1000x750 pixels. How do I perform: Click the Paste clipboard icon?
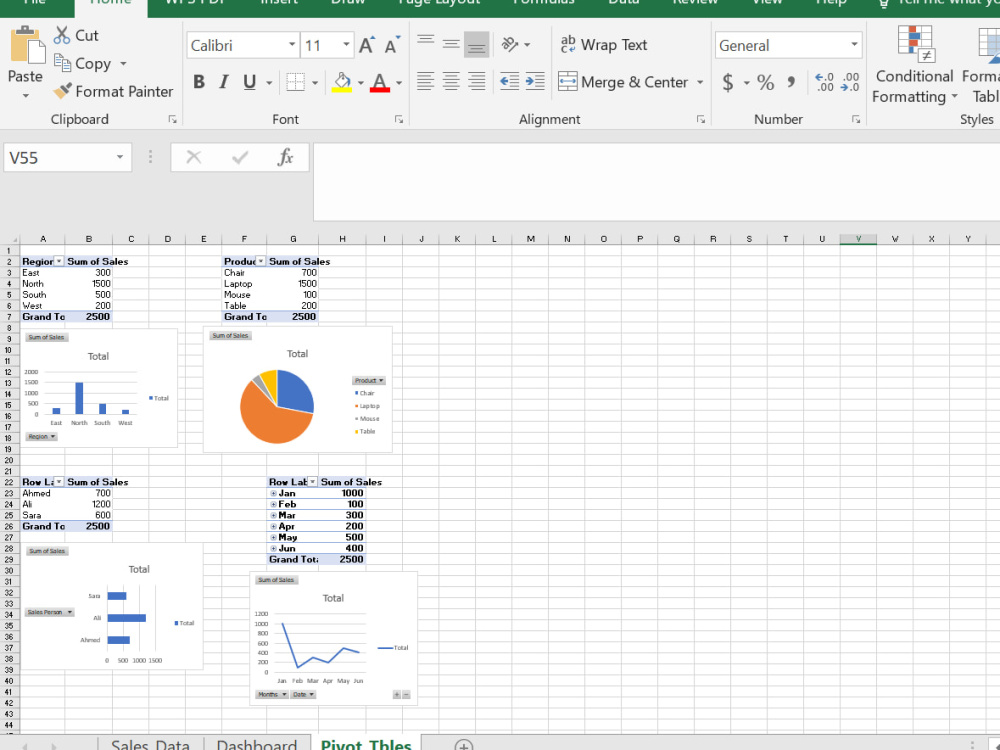pos(27,45)
